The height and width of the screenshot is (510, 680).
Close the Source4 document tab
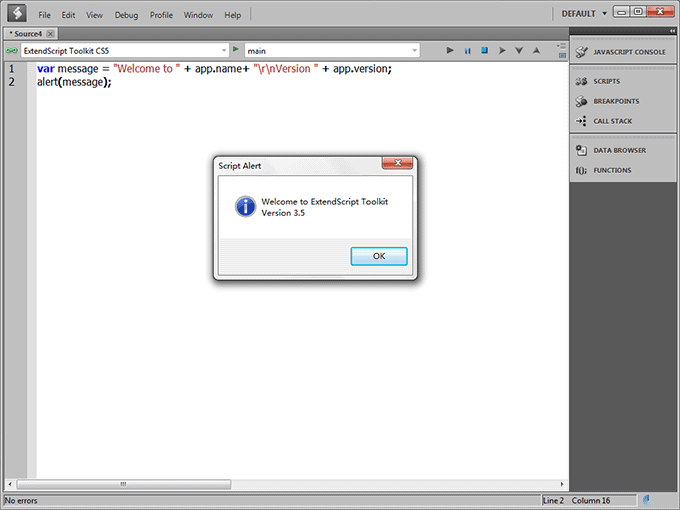point(50,34)
